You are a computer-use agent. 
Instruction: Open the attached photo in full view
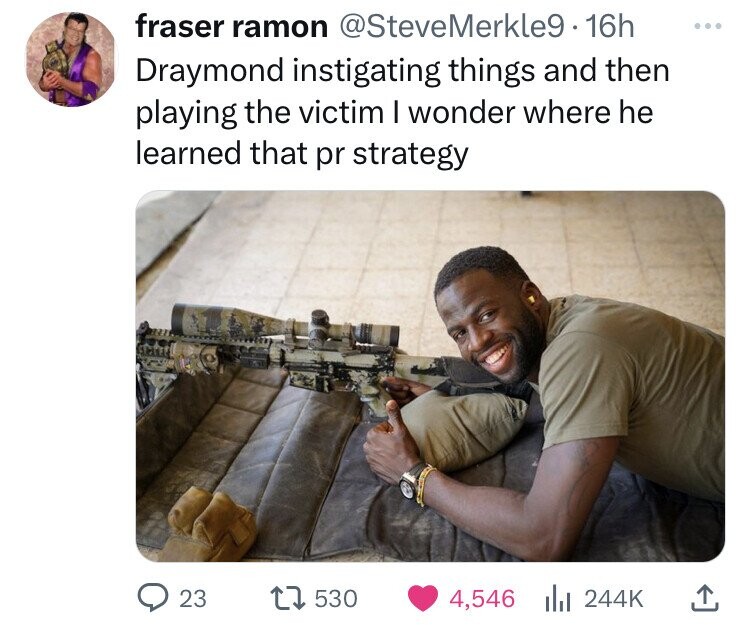pyautogui.click(x=430, y=376)
